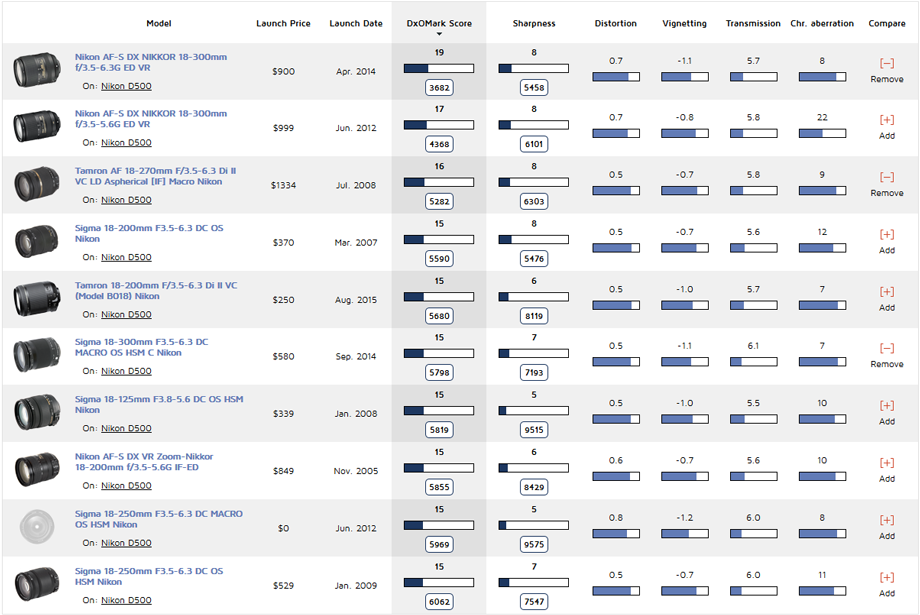Remove Sigma 18-300mm MACRO from comparison
This screenshot has width=920, height=615.
(x=887, y=355)
